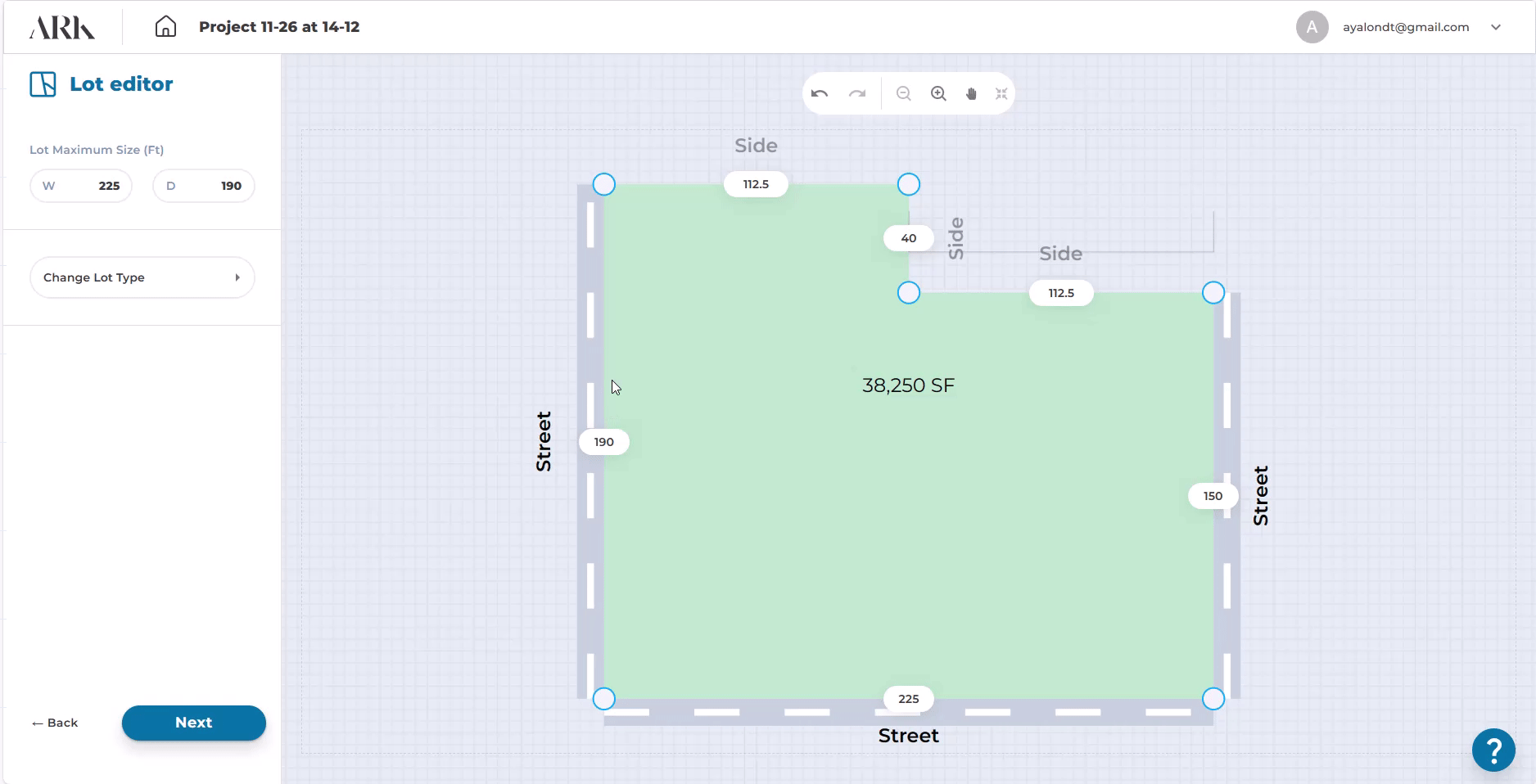Click the undo arrow icon
This screenshot has width=1536, height=784.
click(820, 94)
